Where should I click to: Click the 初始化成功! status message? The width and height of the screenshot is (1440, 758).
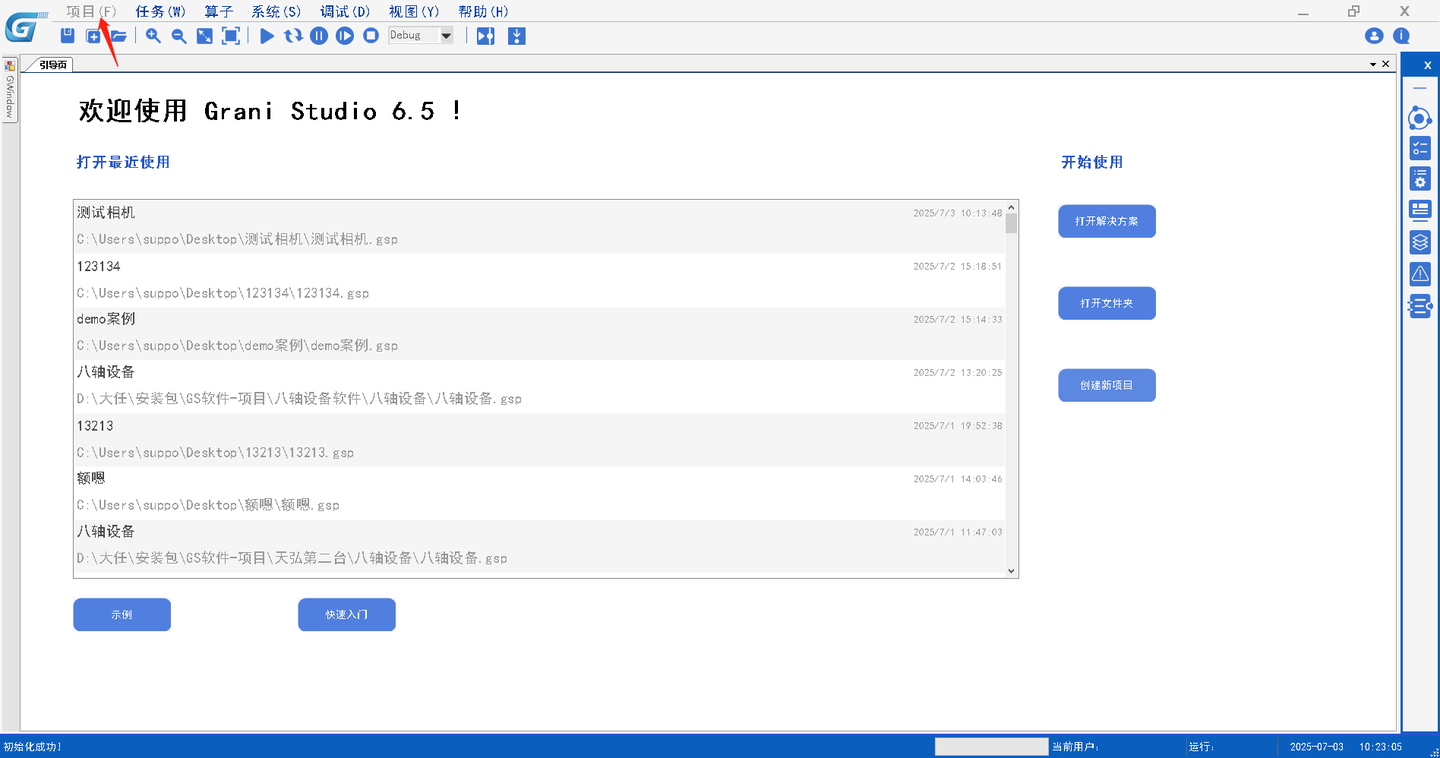coord(32,747)
